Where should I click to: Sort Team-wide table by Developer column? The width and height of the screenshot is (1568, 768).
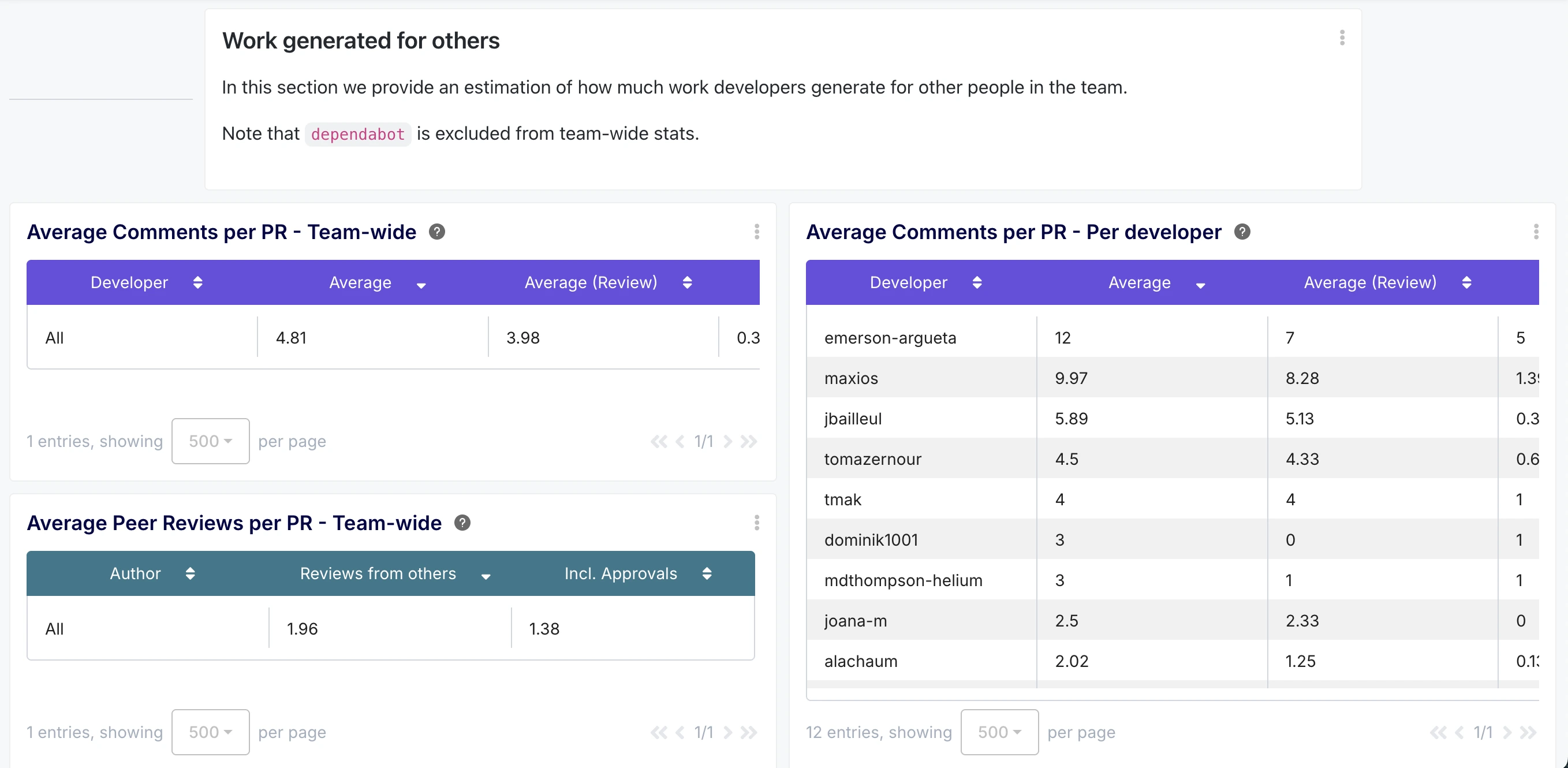[x=197, y=282]
